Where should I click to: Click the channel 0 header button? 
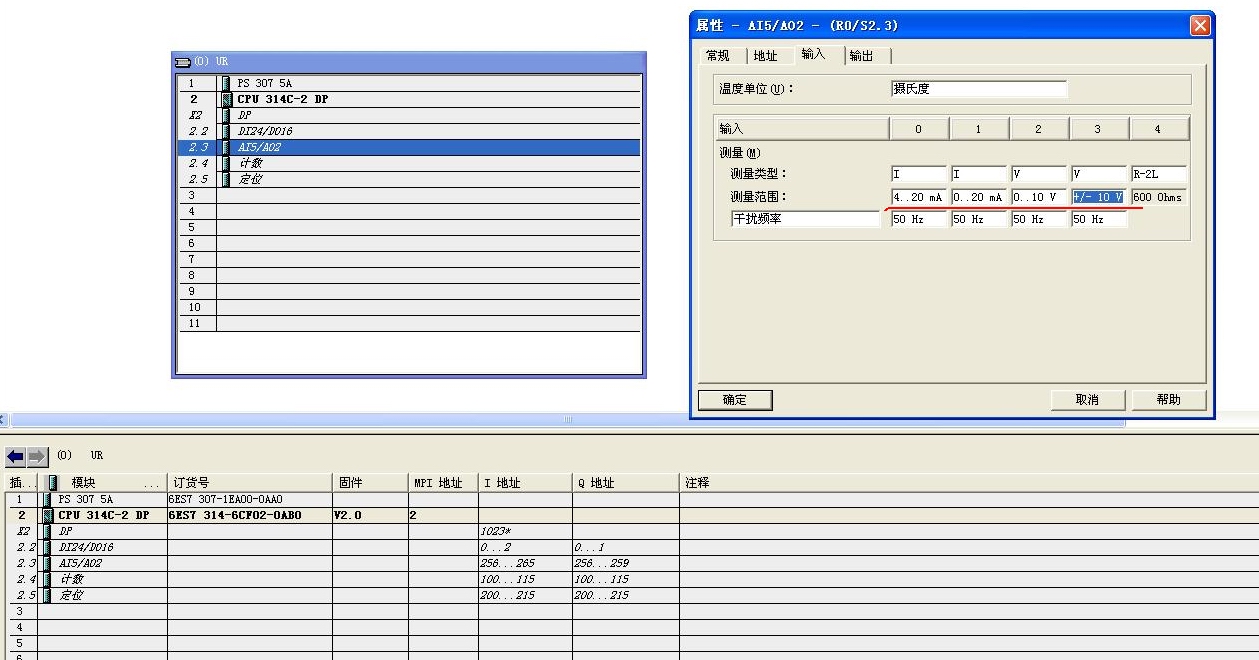[x=919, y=128]
